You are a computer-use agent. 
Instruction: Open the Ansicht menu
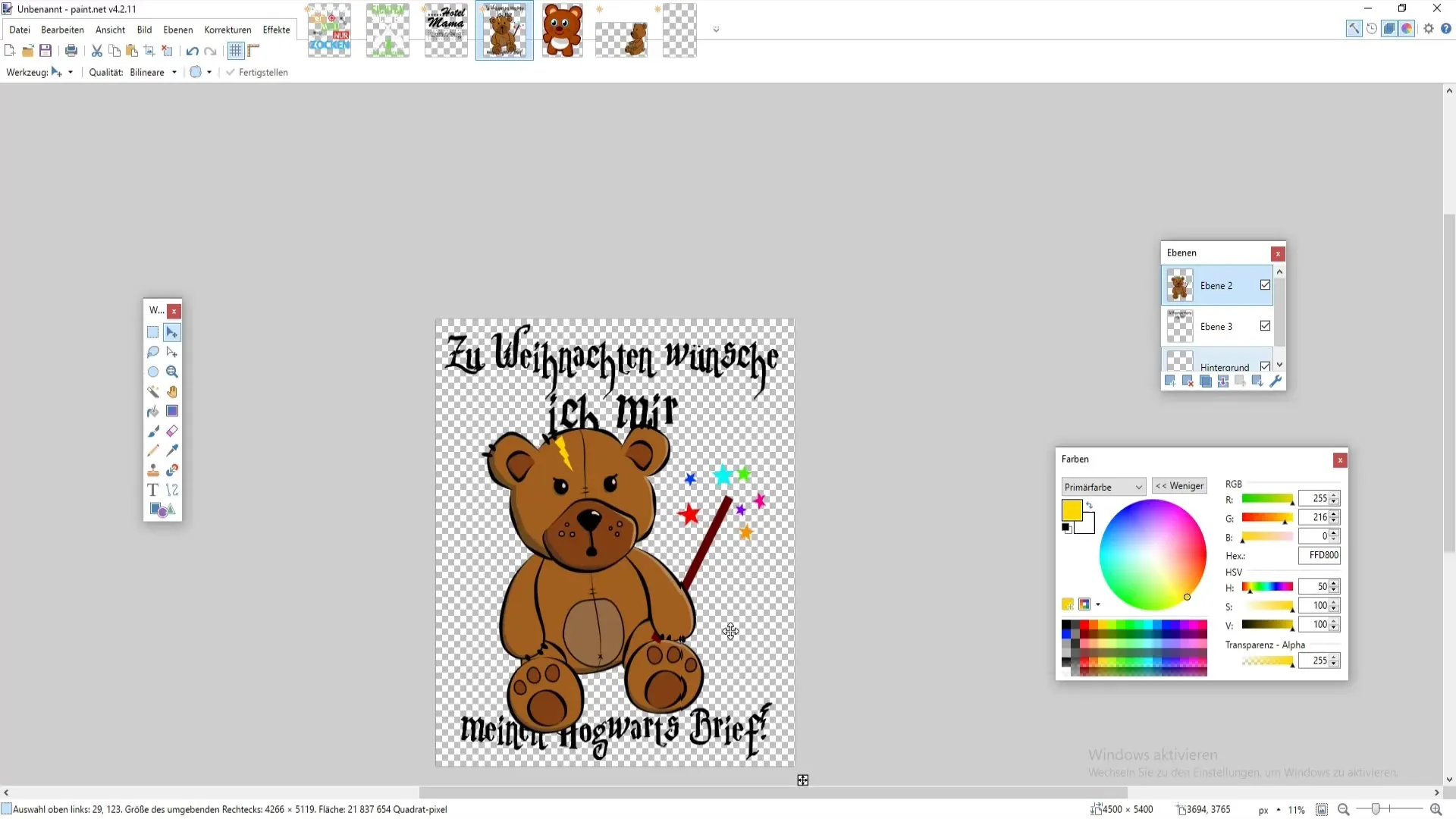pyautogui.click(x=110, y=30)
